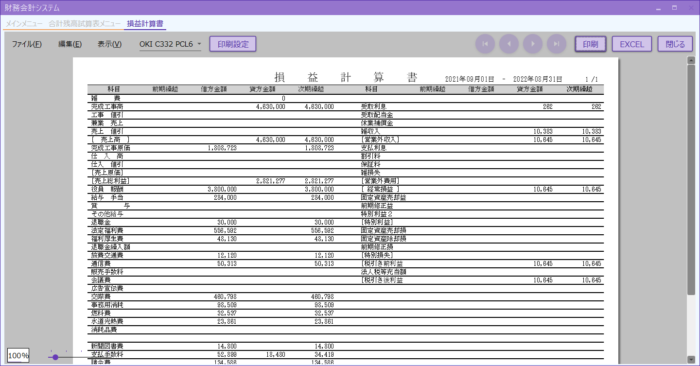Open the ファイル(F) menu
700x366 pixels.
point(27,44)
